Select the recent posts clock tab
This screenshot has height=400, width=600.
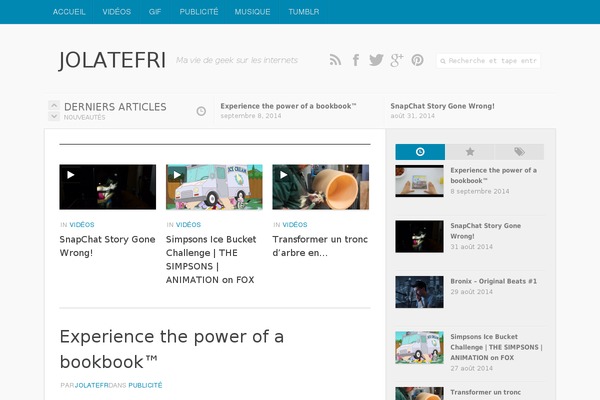pyautogui.click(x=420, y=152)
